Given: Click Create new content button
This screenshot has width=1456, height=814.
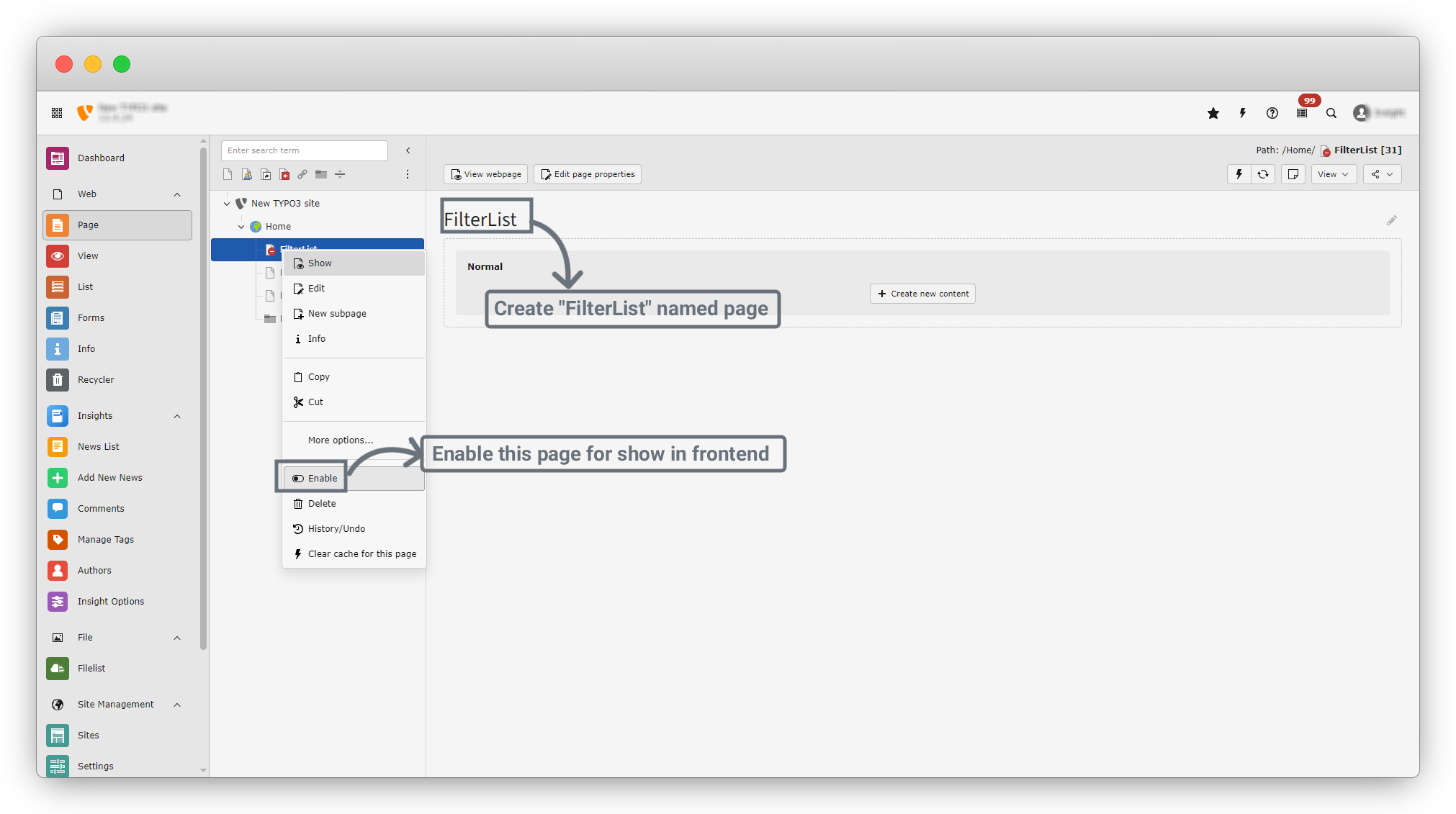Looking at the screenshot, I should point(922,294).
